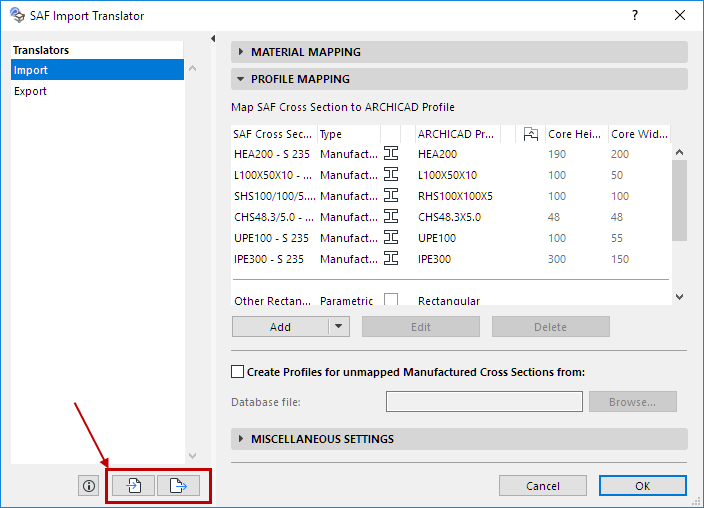Click the 190 core height value
Image resolution: width=704 pixels, height=508 pixels.
(557, 154)
